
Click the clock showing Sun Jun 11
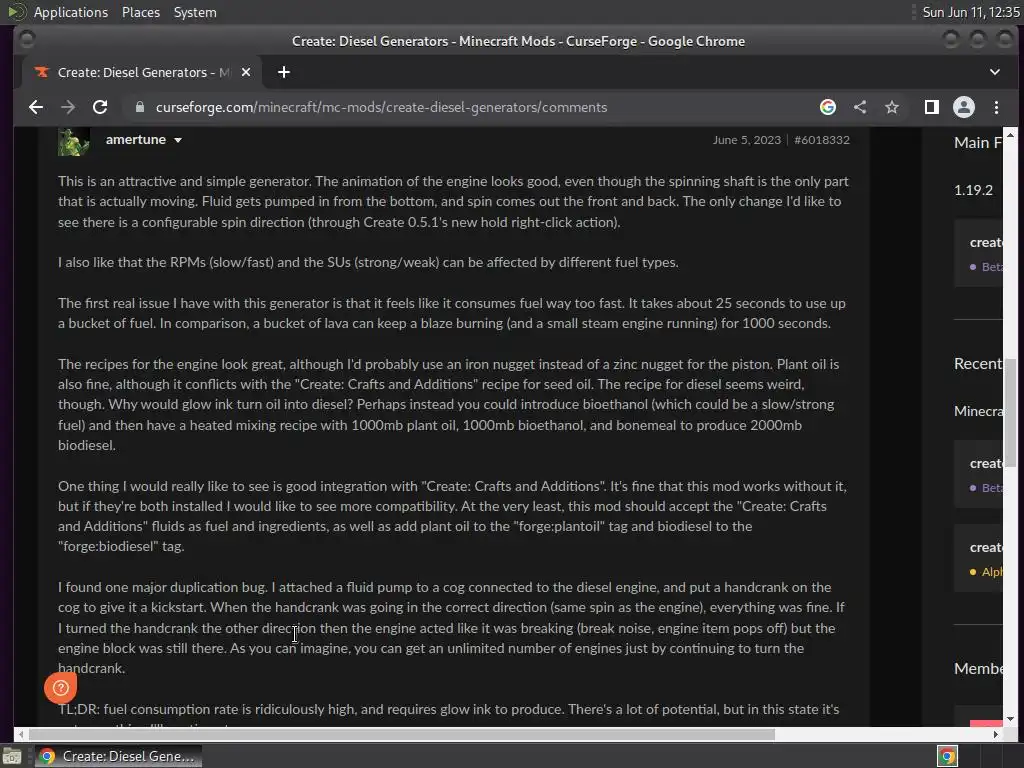[970, 12]
